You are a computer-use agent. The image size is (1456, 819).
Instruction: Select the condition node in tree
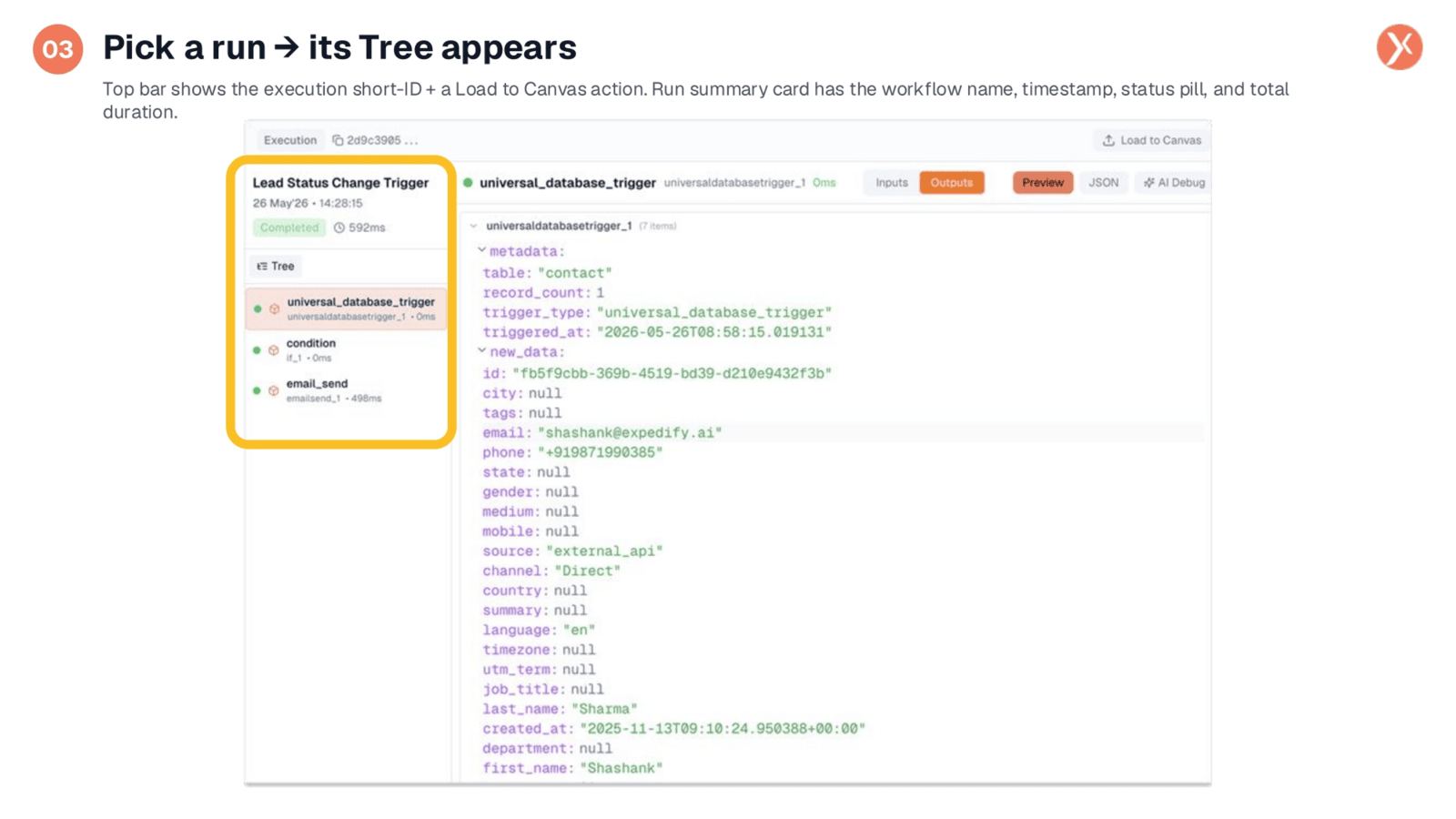[347, 350]
